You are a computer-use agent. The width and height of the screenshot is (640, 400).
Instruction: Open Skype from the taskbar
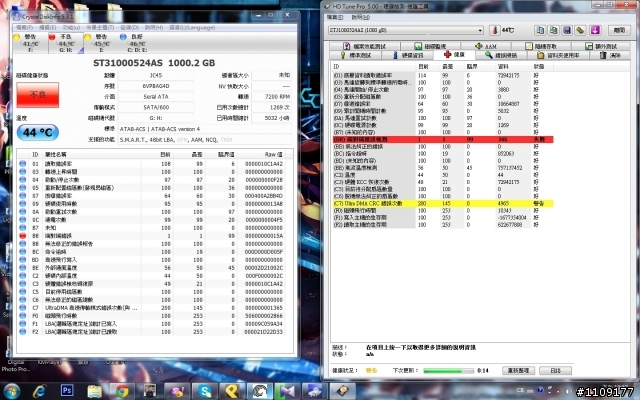click(x=204, y=391)
